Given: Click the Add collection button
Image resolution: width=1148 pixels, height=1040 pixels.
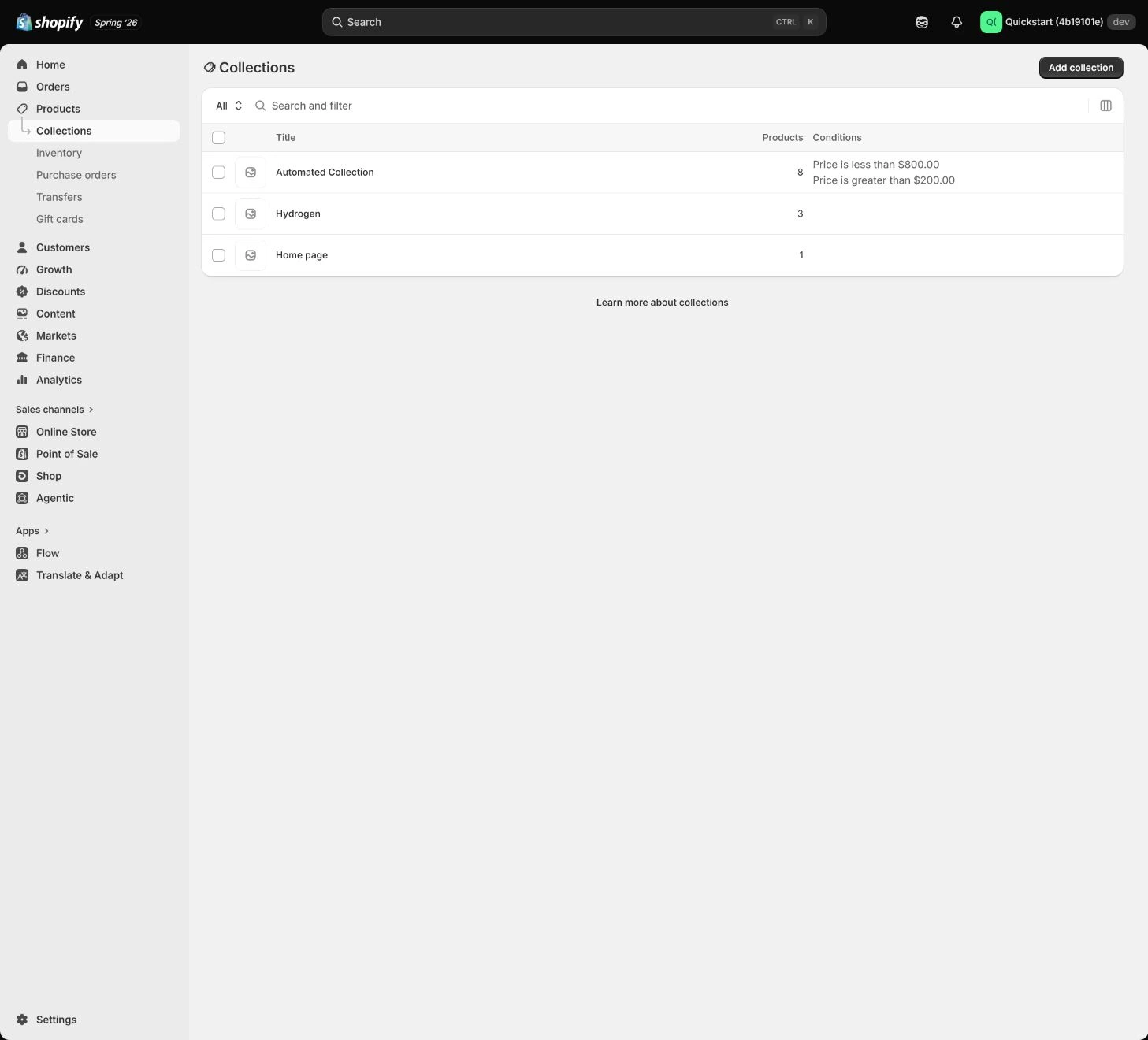Looking at the screenshot, I should pyautogui.click(x=1081, y=68).
